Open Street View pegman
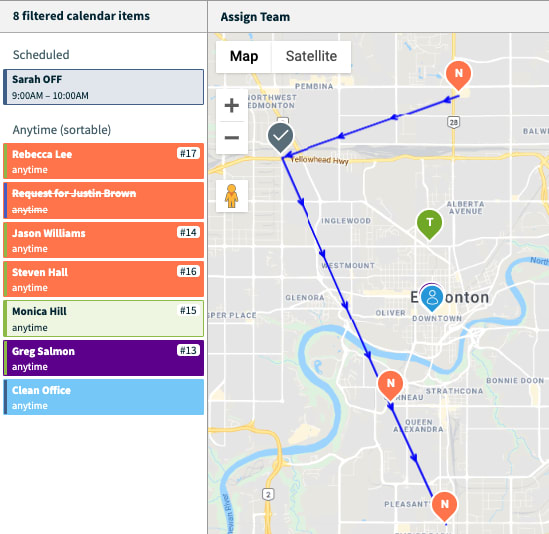The height and width of the screenshot is (534, 549). coord(232,196)
